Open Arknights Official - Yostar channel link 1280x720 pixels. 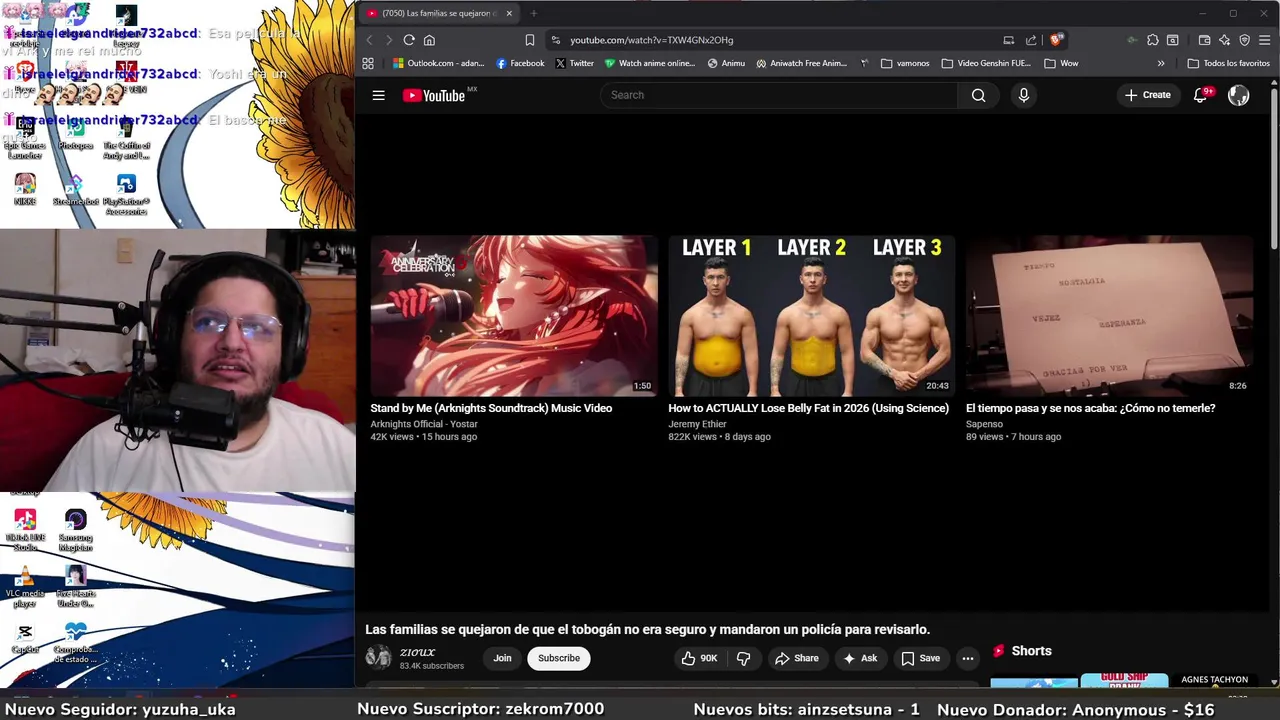423,424
